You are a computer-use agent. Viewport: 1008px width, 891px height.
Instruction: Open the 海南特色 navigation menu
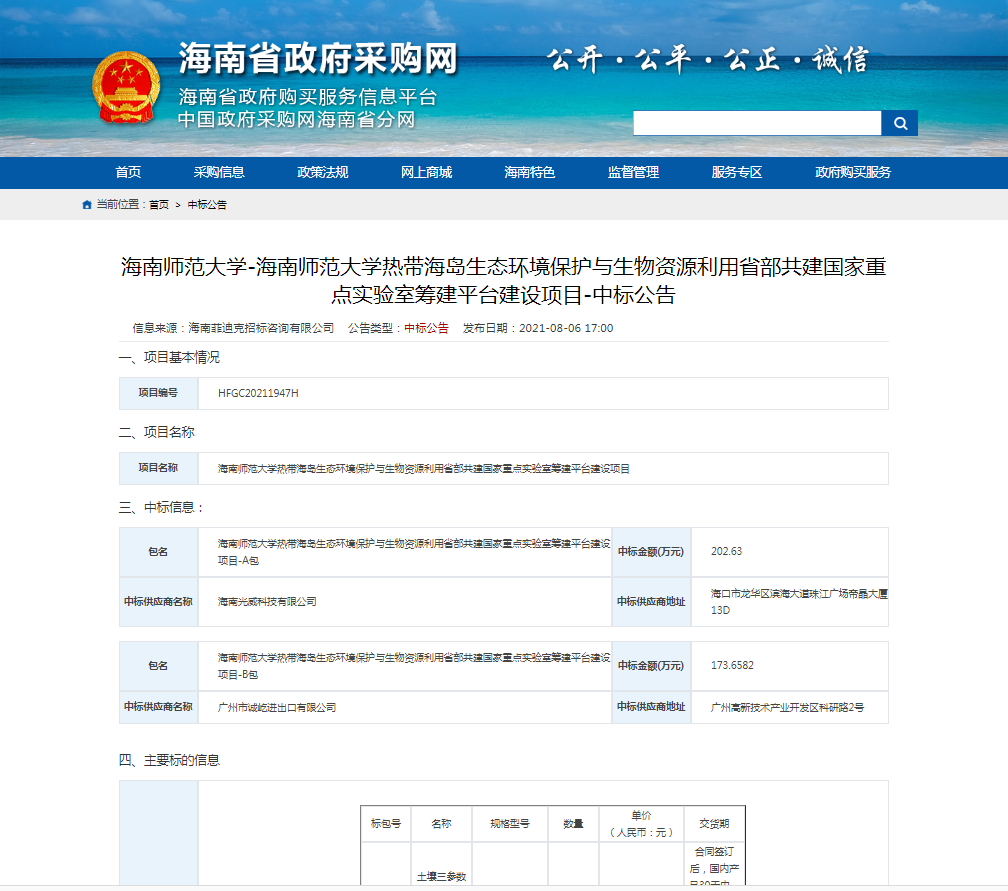(530, 172)
